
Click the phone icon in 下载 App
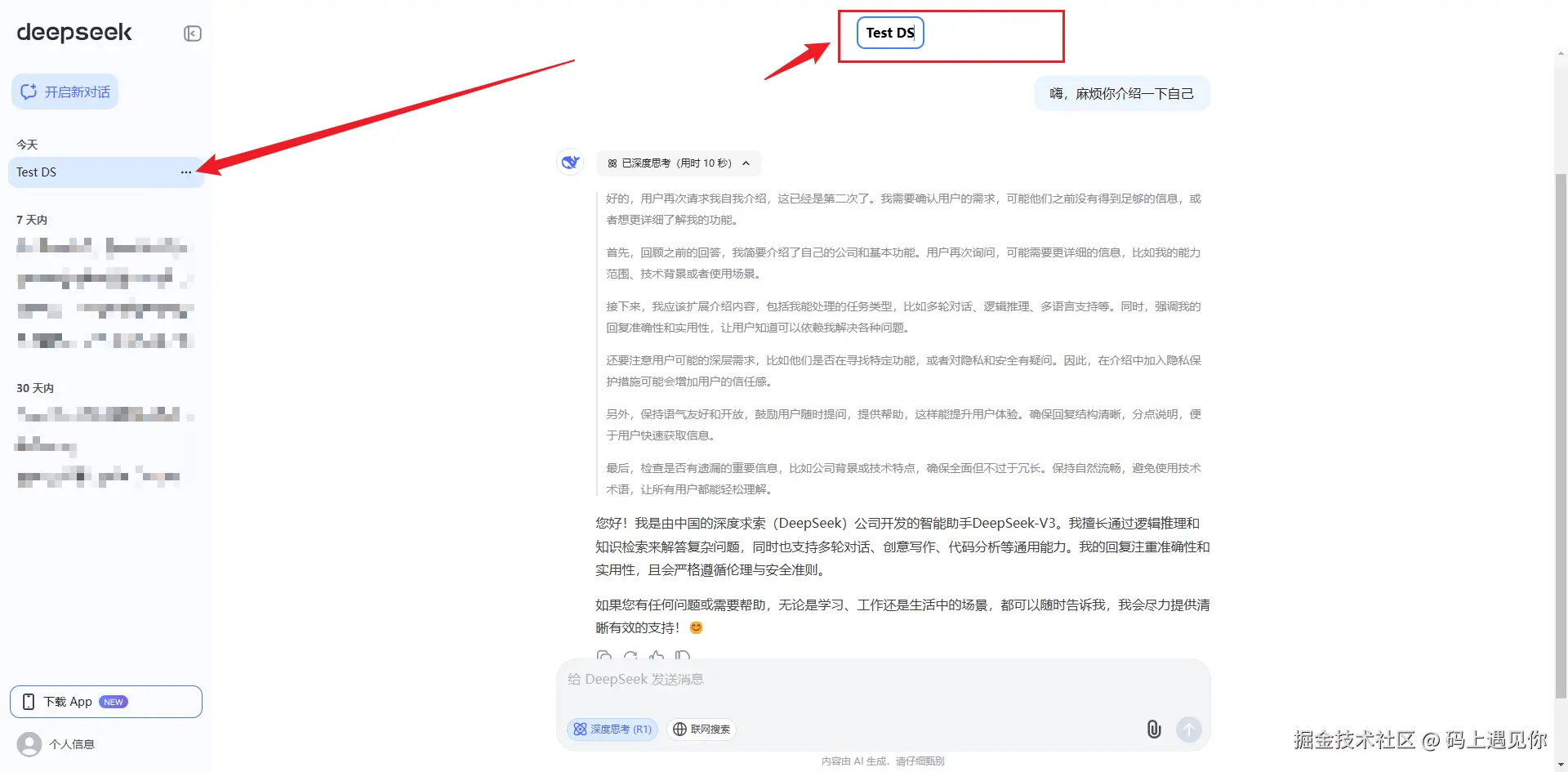[29, 702]
